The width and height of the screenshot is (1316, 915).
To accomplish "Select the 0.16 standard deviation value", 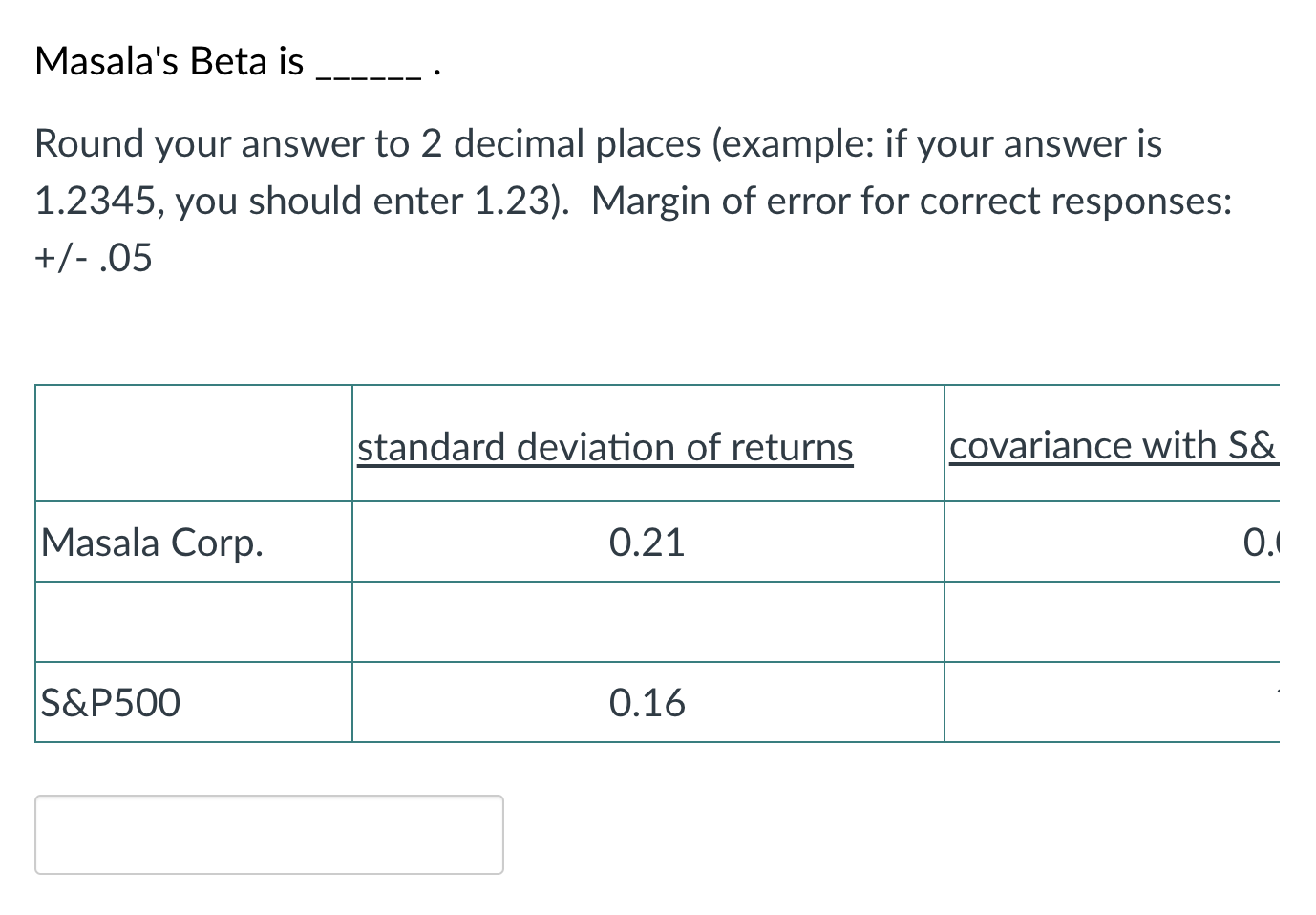I will 648,702.
